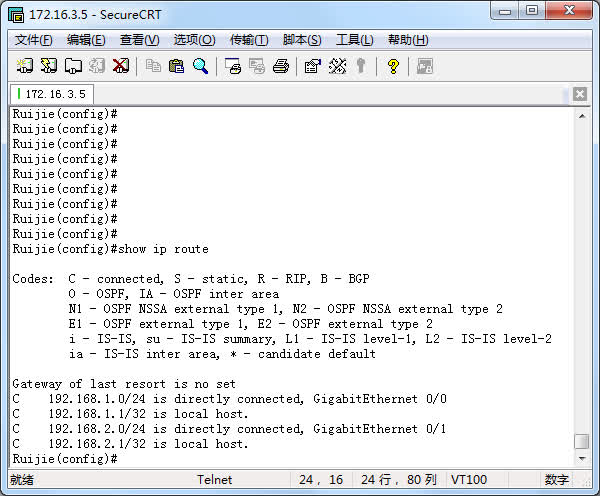The width and height of the screenshot is (600, 496).
Task: Close the session tab with X button
Action: point(579,94)
